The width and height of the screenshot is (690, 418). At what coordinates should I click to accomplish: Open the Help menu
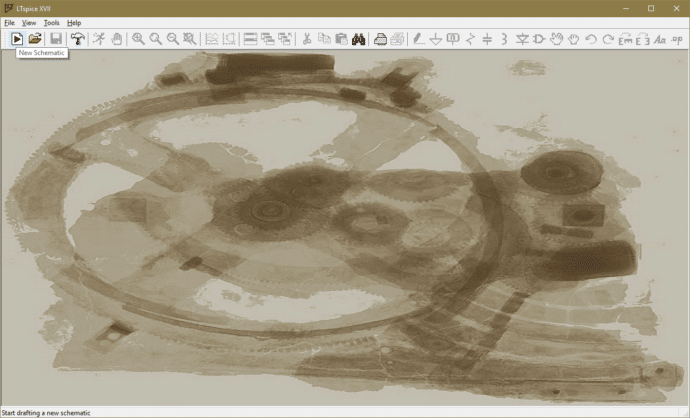coord(74,22)
